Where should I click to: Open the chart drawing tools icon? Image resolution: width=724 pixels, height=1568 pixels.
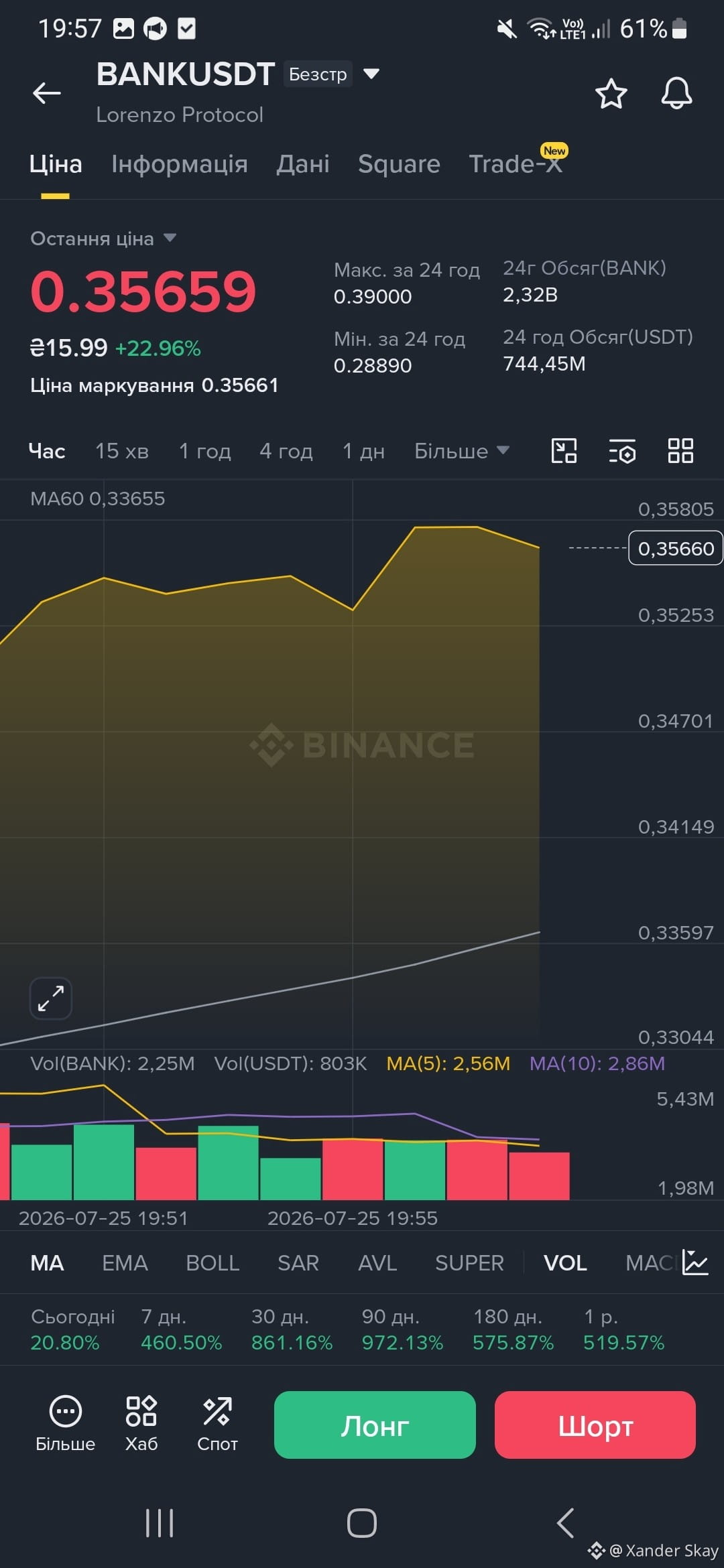pyautogui.click(x=564, y=450)
